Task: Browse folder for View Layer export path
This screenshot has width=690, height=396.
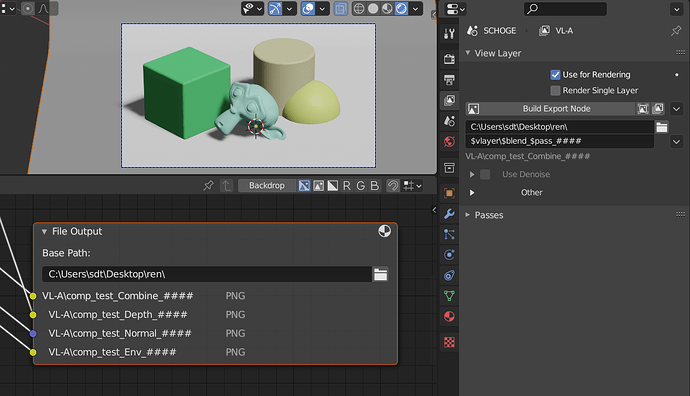Action: (661, 127)
